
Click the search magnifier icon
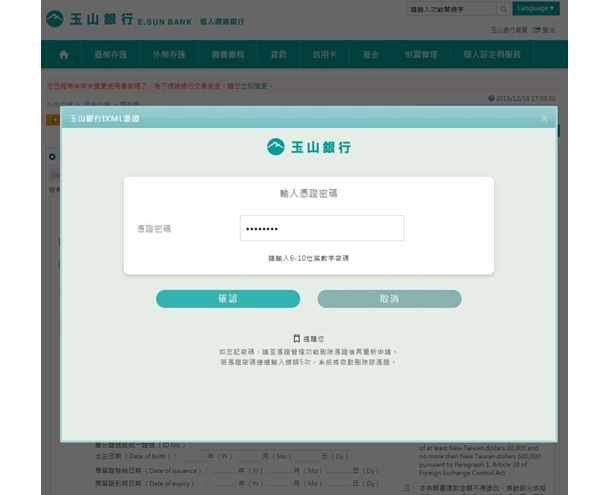pyautogui.click(x=503, y=9)
